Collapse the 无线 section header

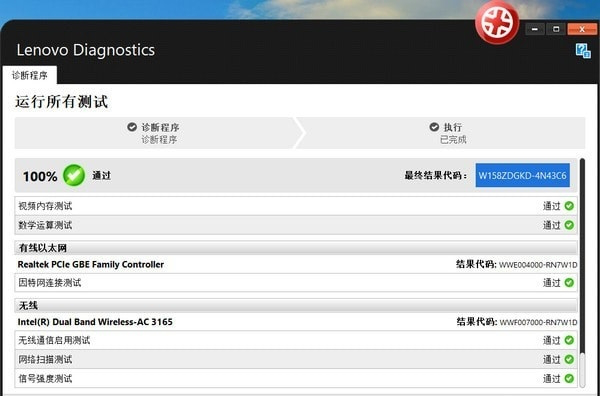pyautogui.click(x=296, y=305)
